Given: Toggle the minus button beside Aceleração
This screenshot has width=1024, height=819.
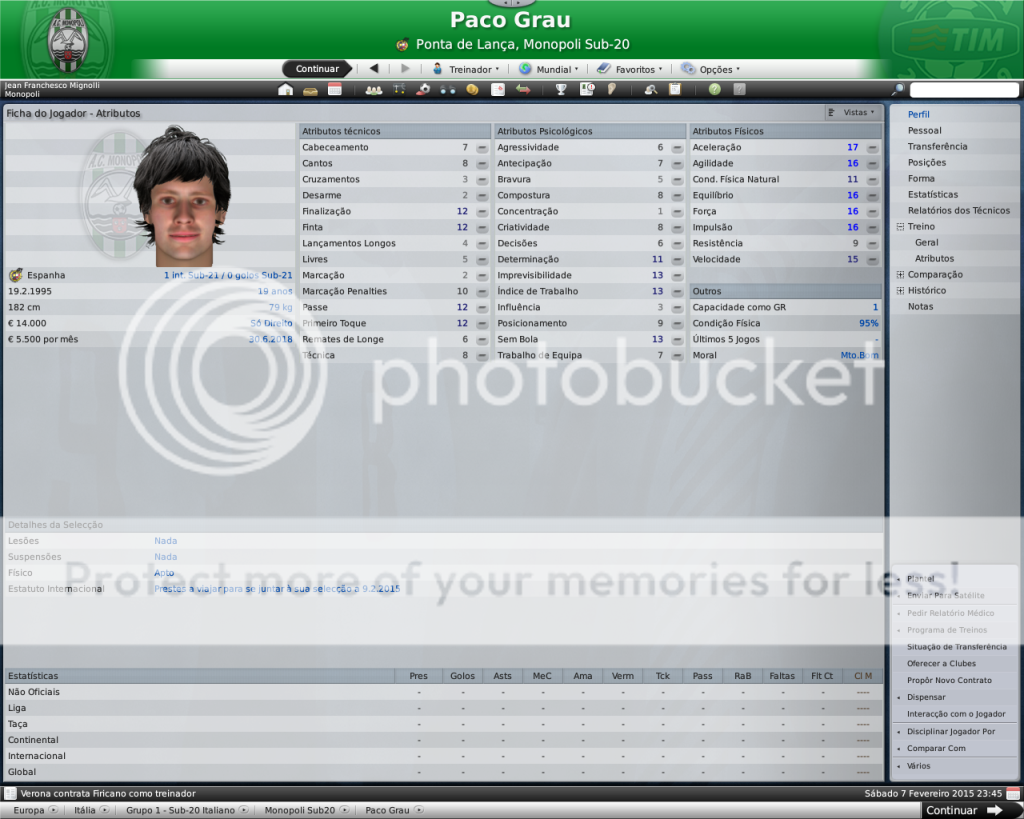Looking at the screenshot, I should (872, 147).
